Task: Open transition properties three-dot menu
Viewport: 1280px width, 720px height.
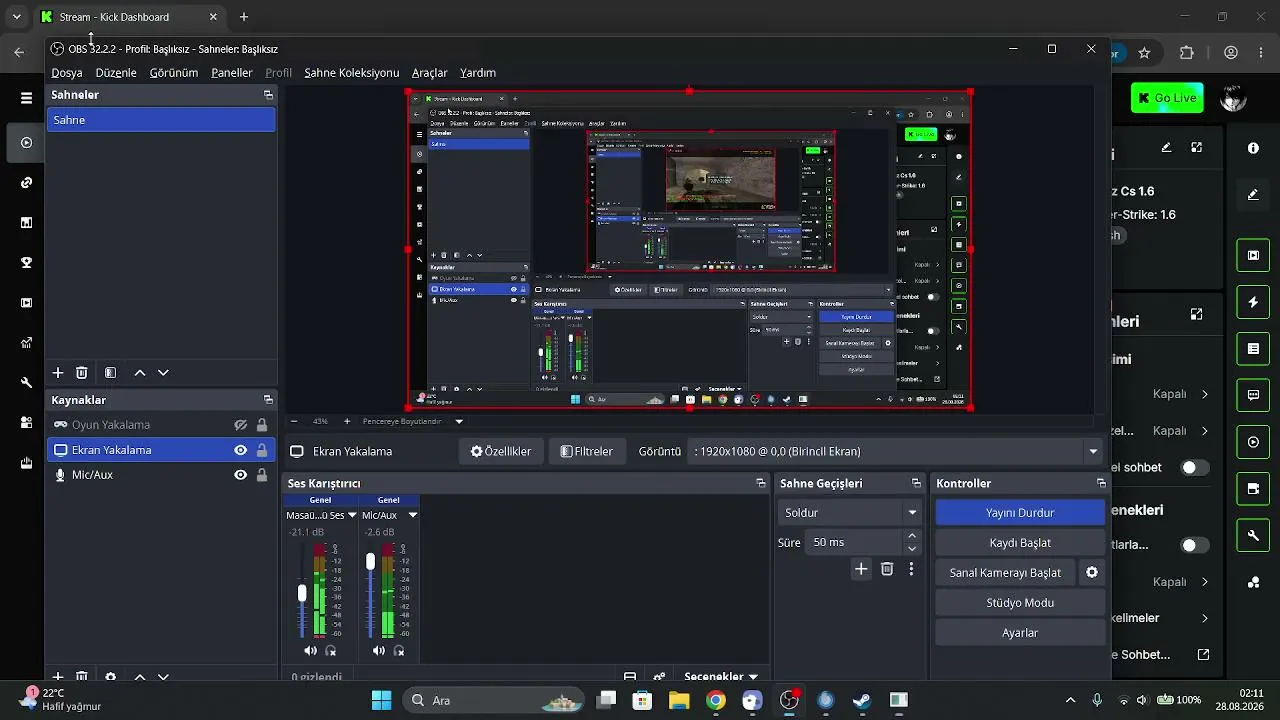Action: (911, 569)
